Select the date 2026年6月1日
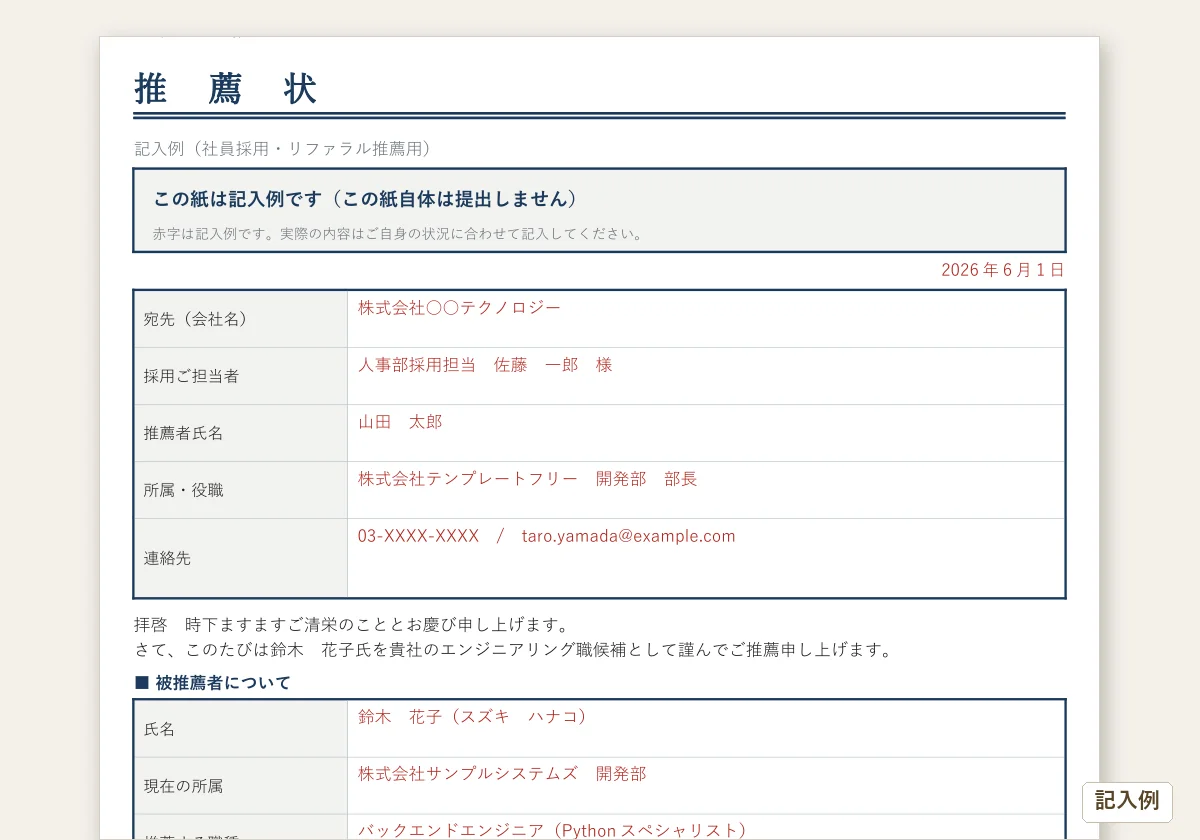 click(x=1003, y=270)
